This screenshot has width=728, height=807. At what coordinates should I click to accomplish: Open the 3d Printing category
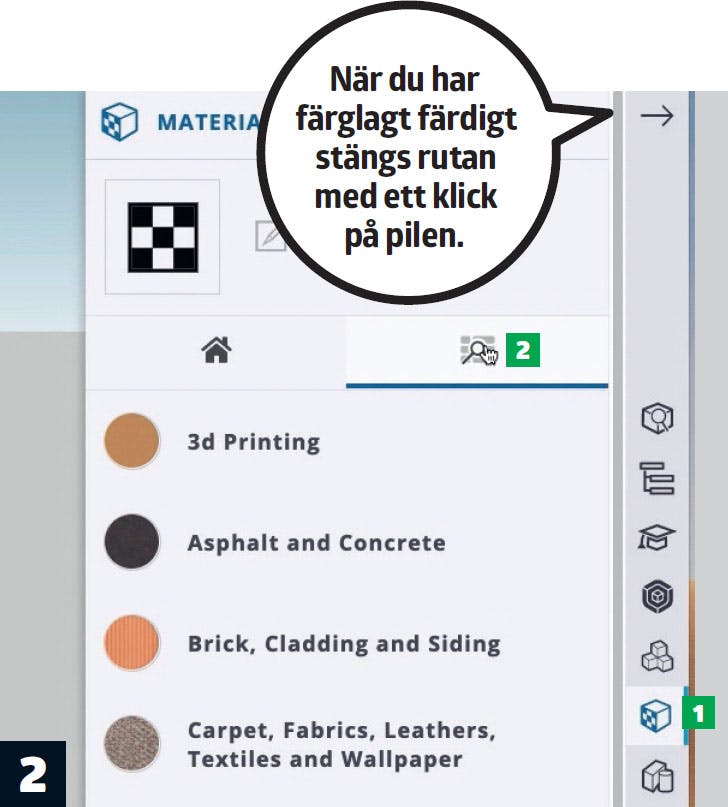(253, 442)
